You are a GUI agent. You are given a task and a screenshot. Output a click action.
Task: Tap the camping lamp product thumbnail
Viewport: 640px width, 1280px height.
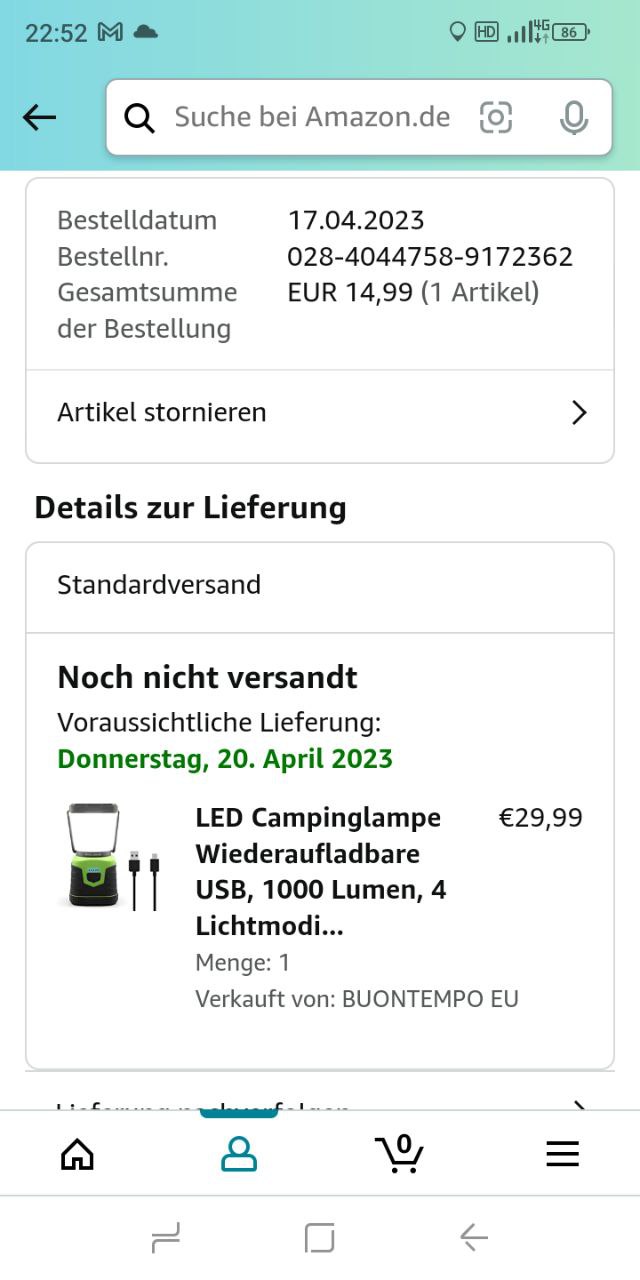tap(109, 857)
